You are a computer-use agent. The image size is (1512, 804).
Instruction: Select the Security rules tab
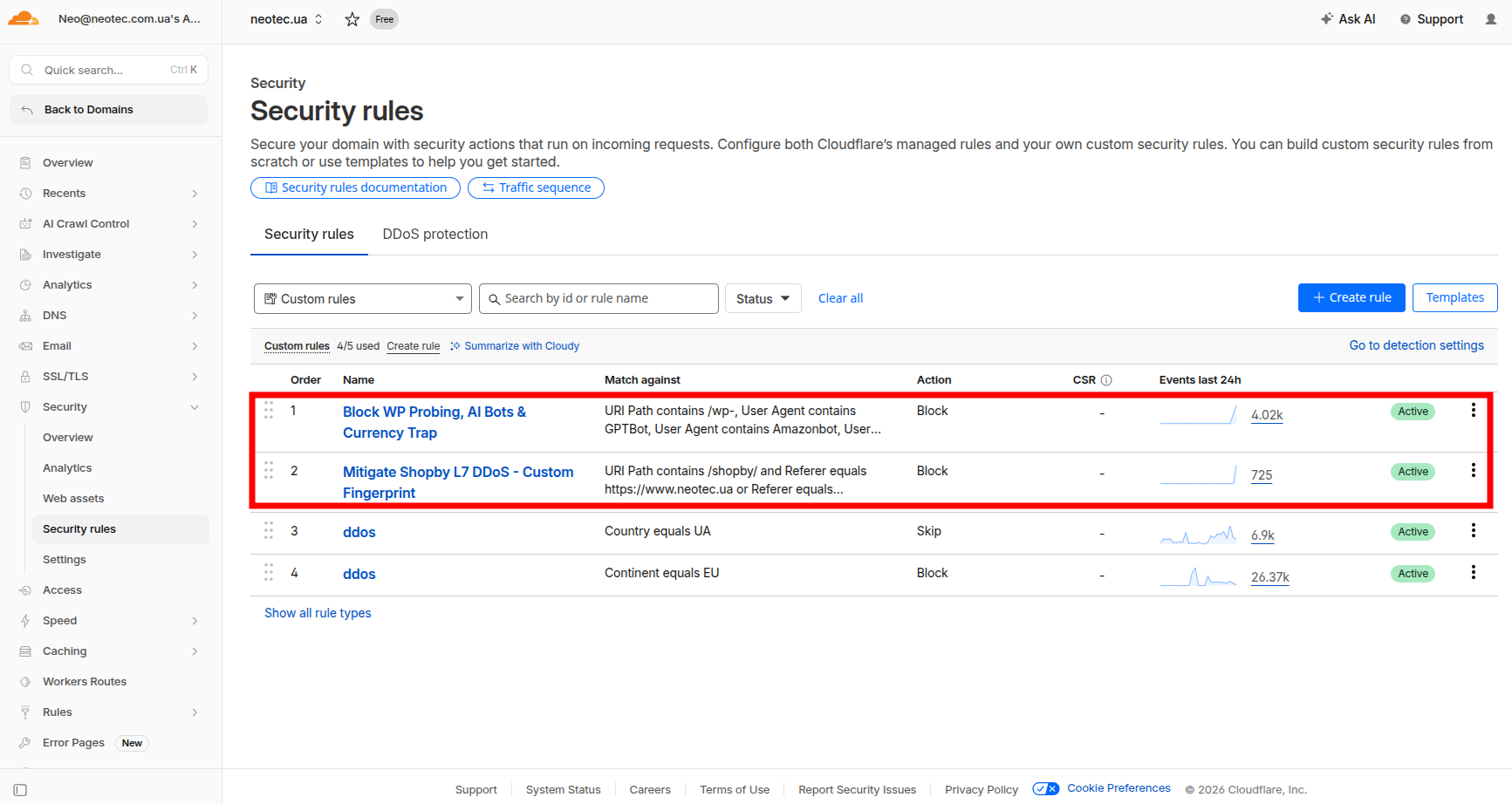[x=309, y=234]
